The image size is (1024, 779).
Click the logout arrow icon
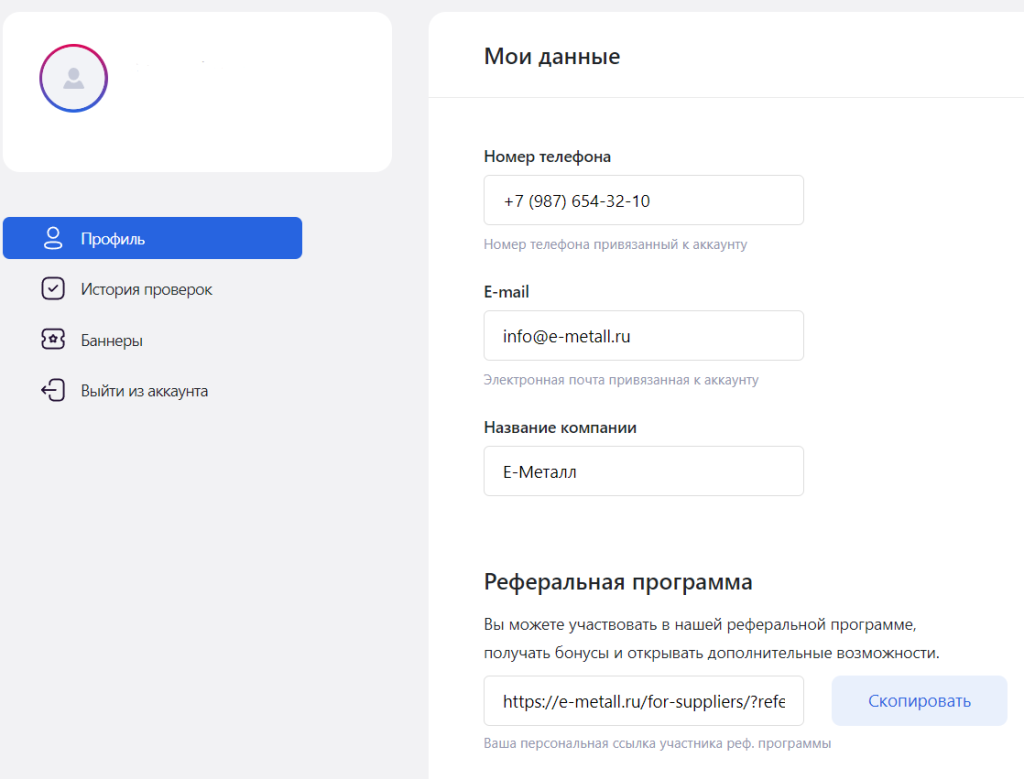[x=53, y=391]
